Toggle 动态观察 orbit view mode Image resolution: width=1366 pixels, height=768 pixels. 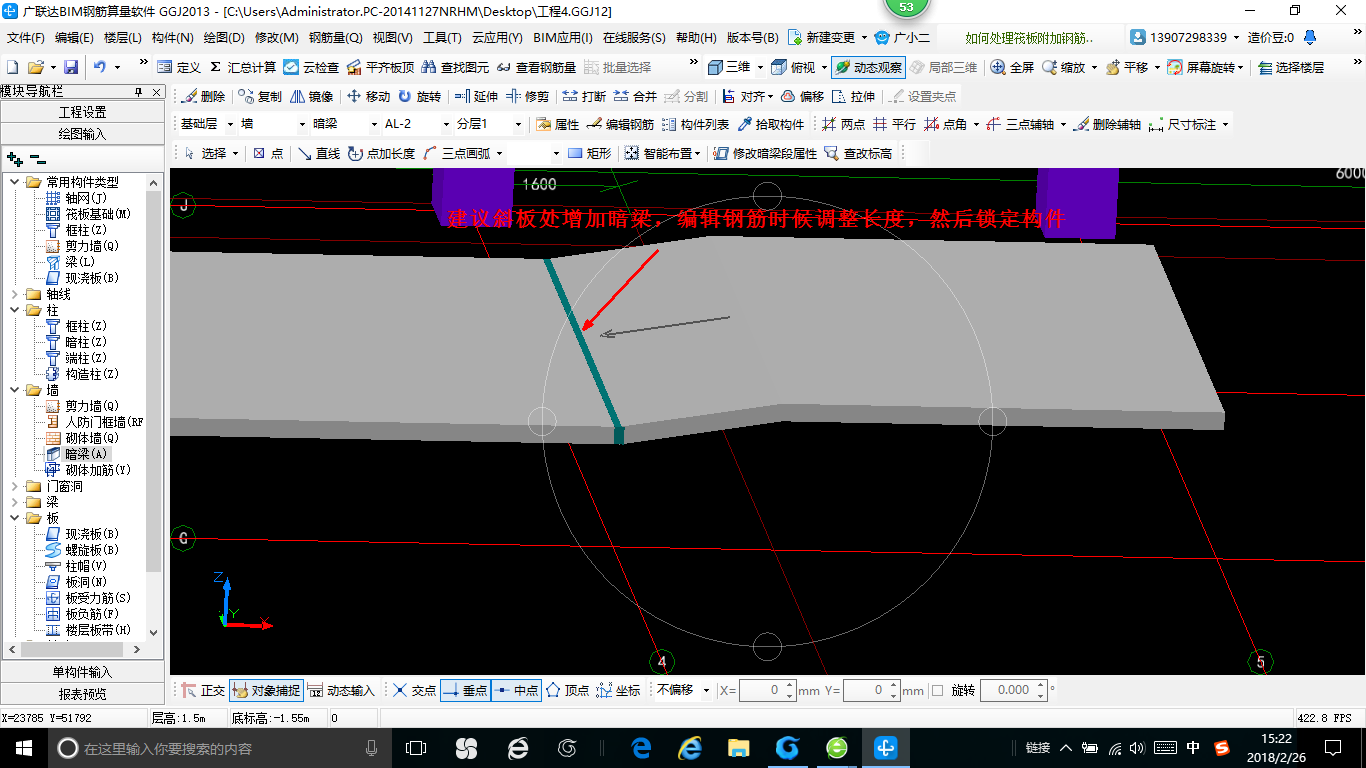tap(868, 67)
